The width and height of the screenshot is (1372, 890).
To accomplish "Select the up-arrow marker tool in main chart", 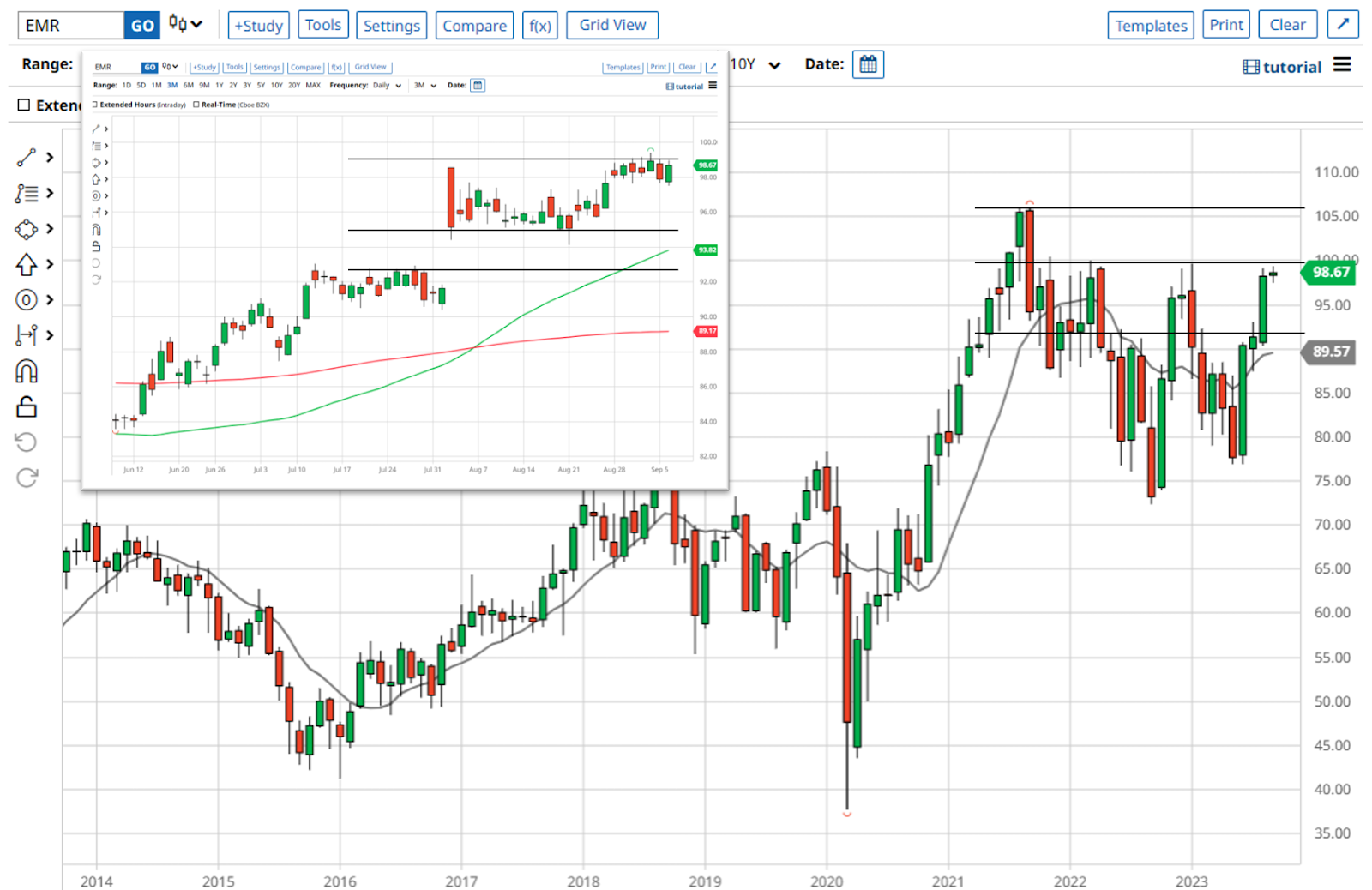I will [26, 265].
